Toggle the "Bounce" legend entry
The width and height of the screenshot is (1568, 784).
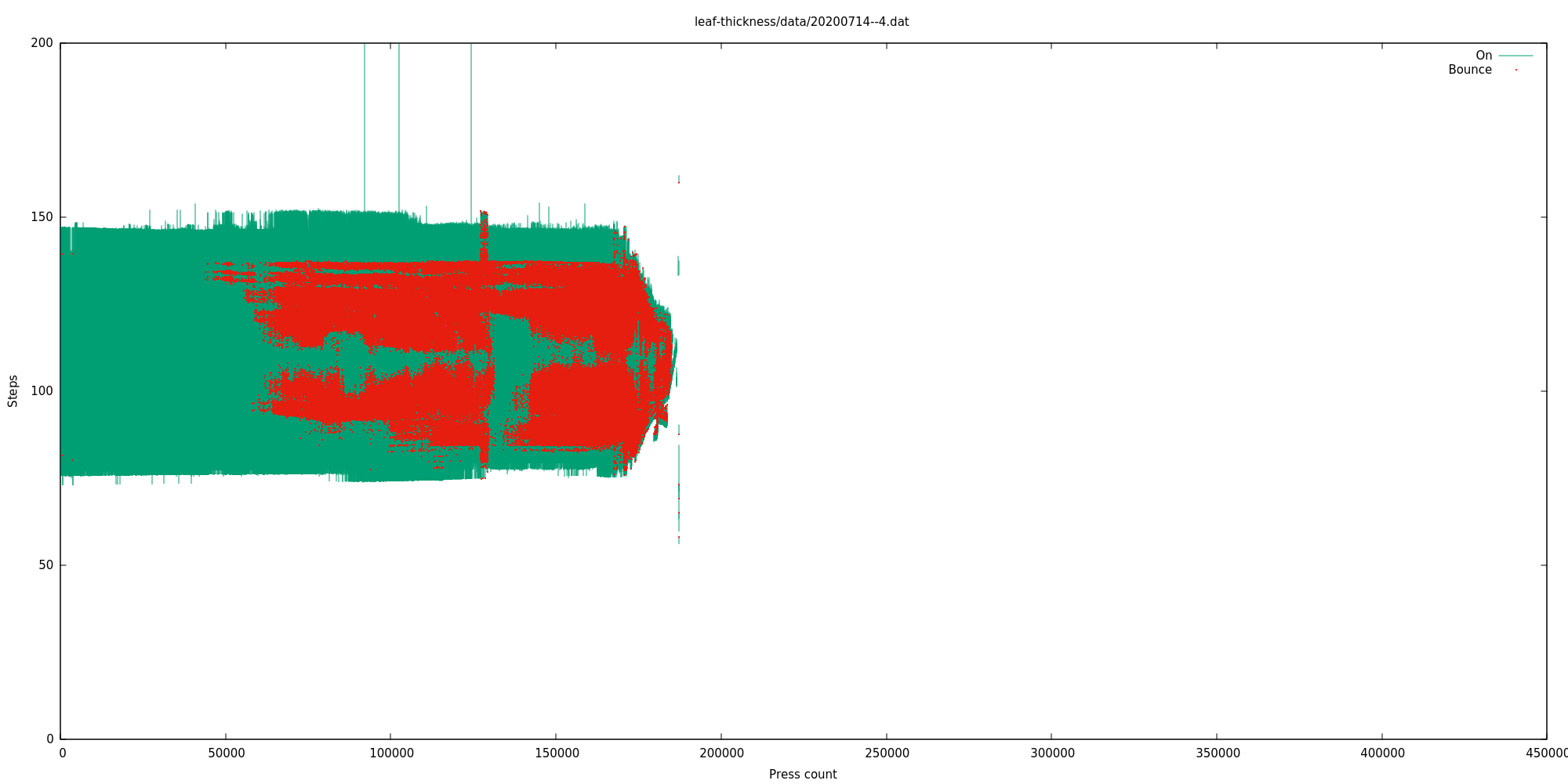pyautogui.click(x=1469, y=70)
